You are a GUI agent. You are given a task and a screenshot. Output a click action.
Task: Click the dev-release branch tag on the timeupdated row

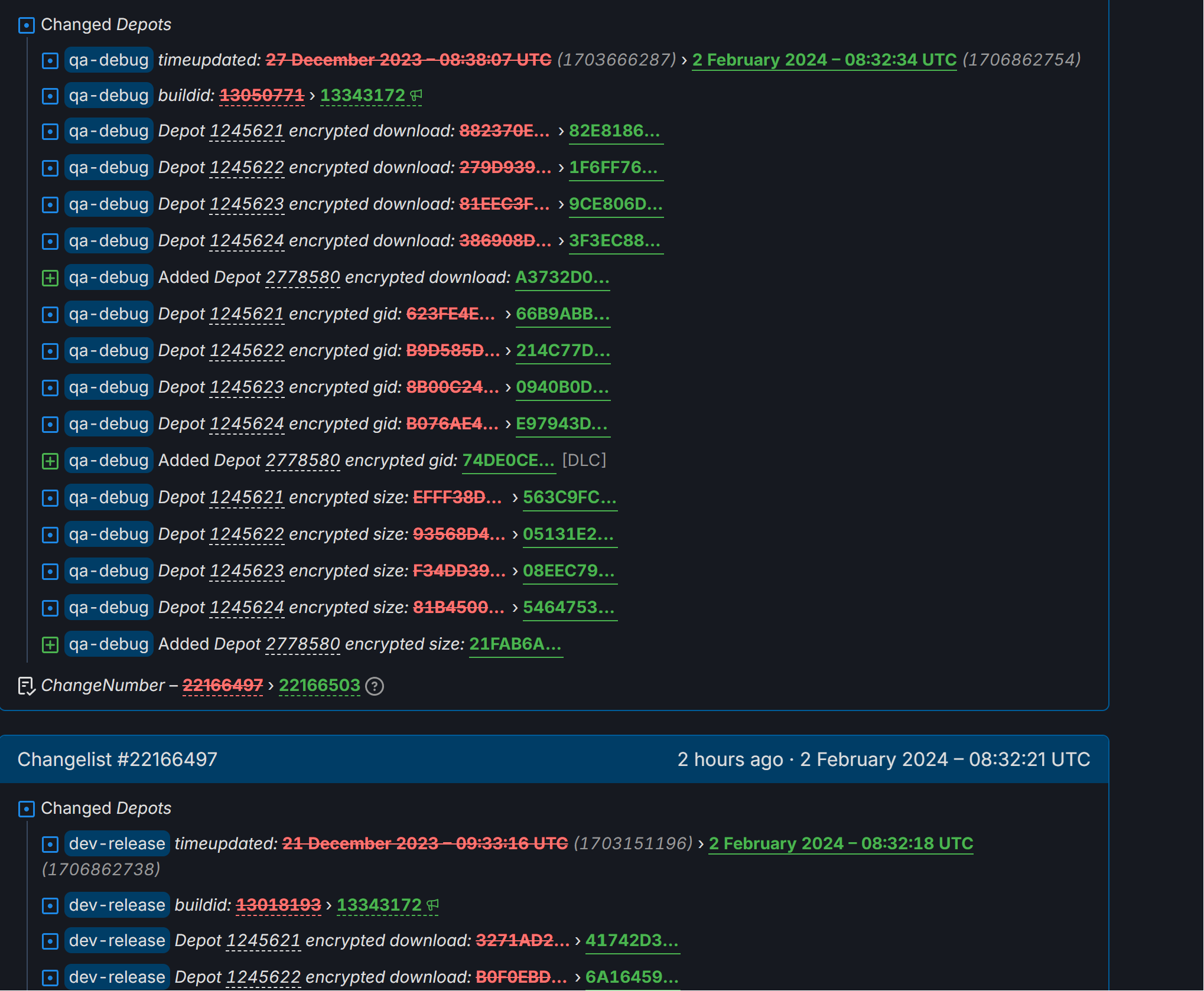click(x=117, y=843)
